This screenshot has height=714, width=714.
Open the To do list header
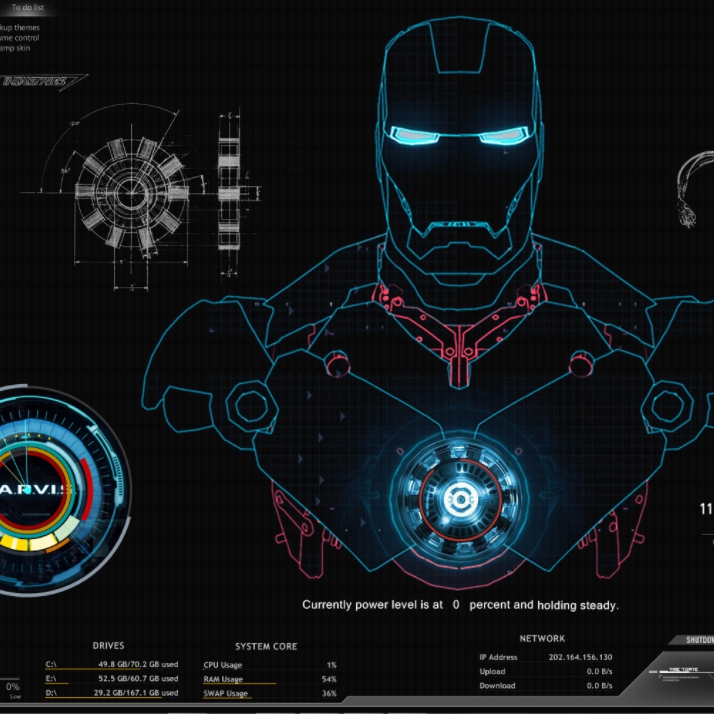tap(28, 7)
